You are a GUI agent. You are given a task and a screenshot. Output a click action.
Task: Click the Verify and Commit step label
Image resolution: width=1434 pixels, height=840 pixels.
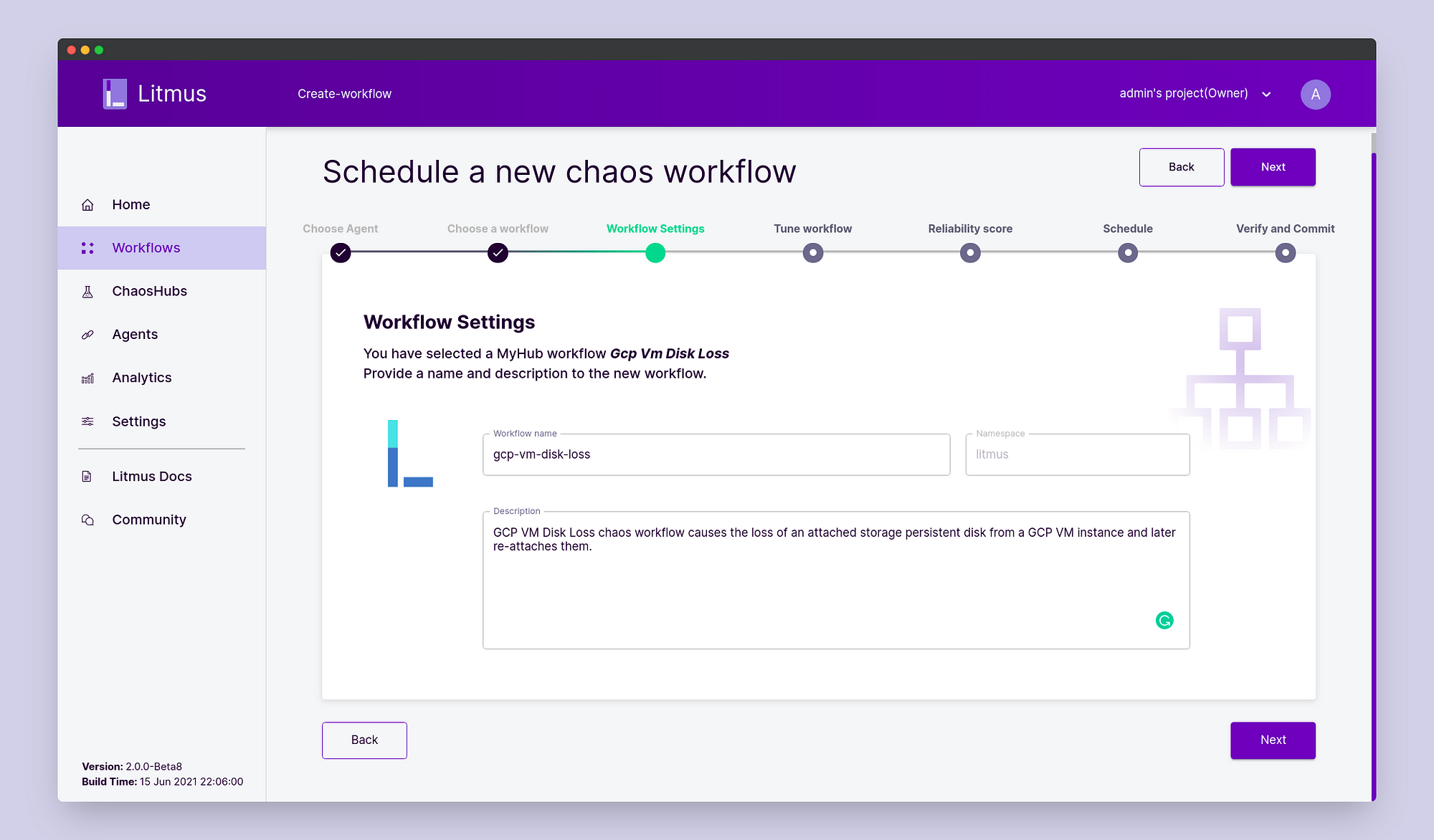coord(1286,229)
